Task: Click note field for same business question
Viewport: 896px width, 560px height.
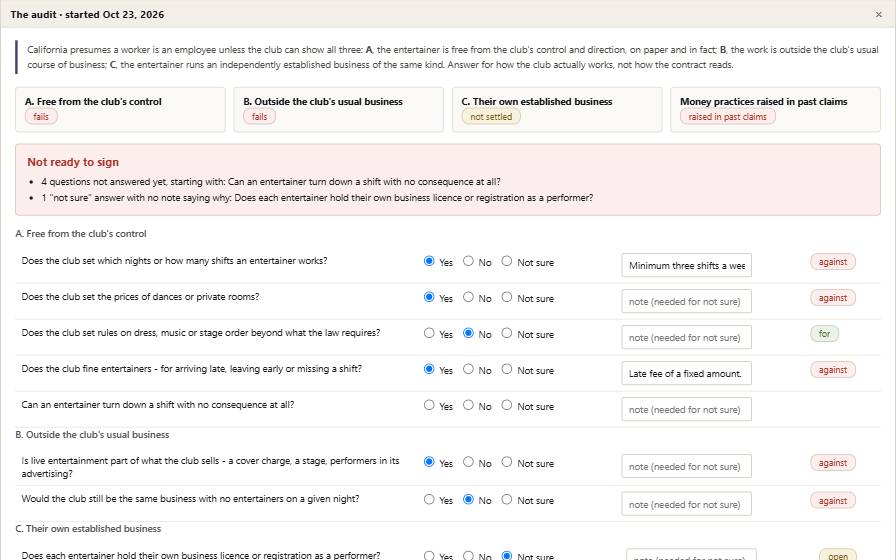Action: pos(686,504)
